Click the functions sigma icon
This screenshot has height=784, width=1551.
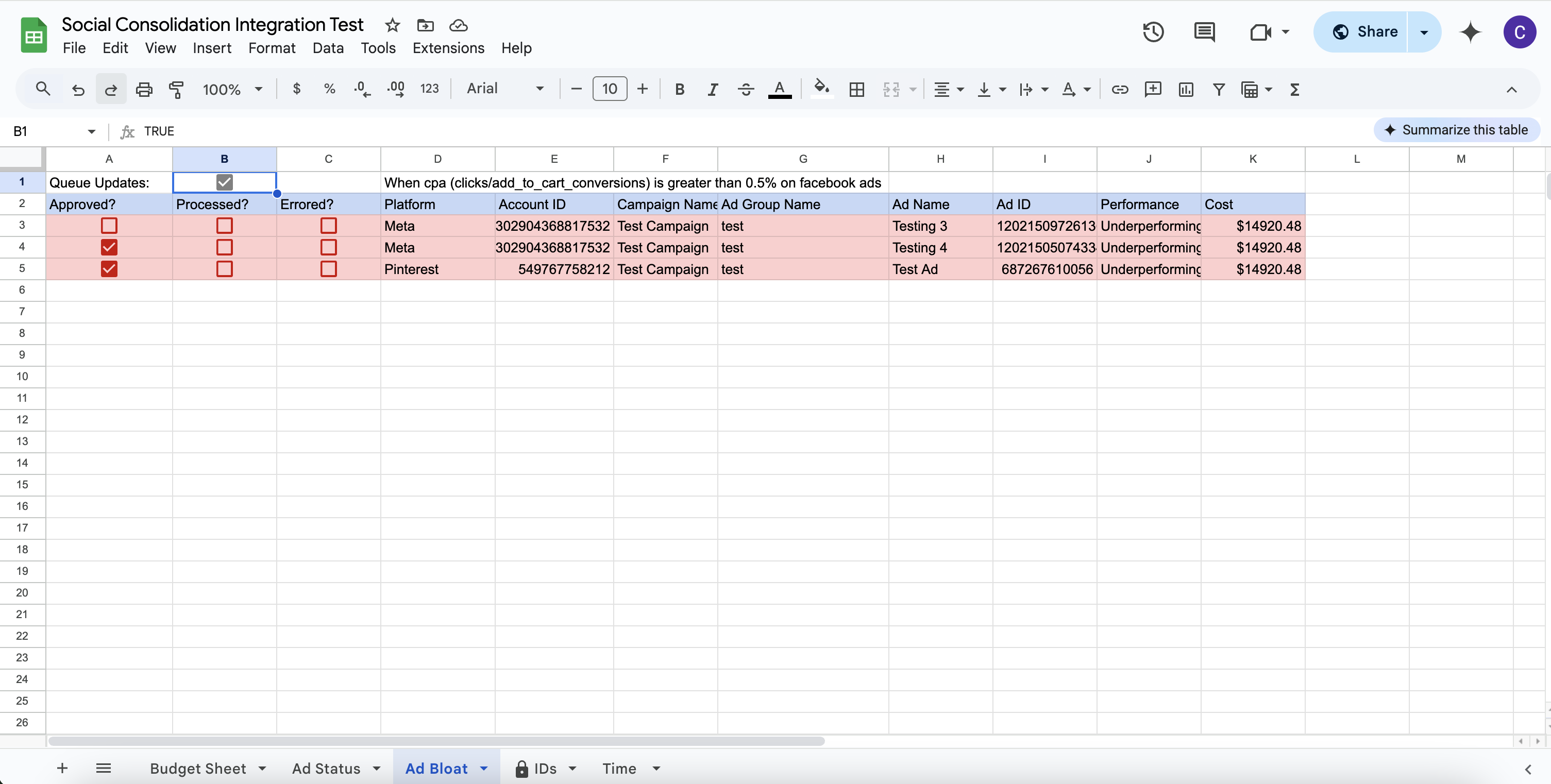[1294, 89]
